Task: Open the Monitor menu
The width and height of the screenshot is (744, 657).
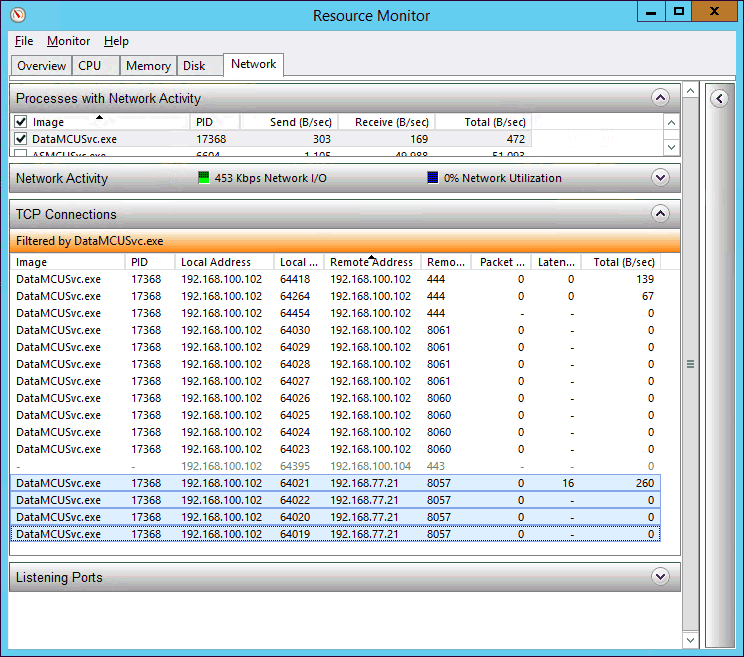Action: point(68,41)
